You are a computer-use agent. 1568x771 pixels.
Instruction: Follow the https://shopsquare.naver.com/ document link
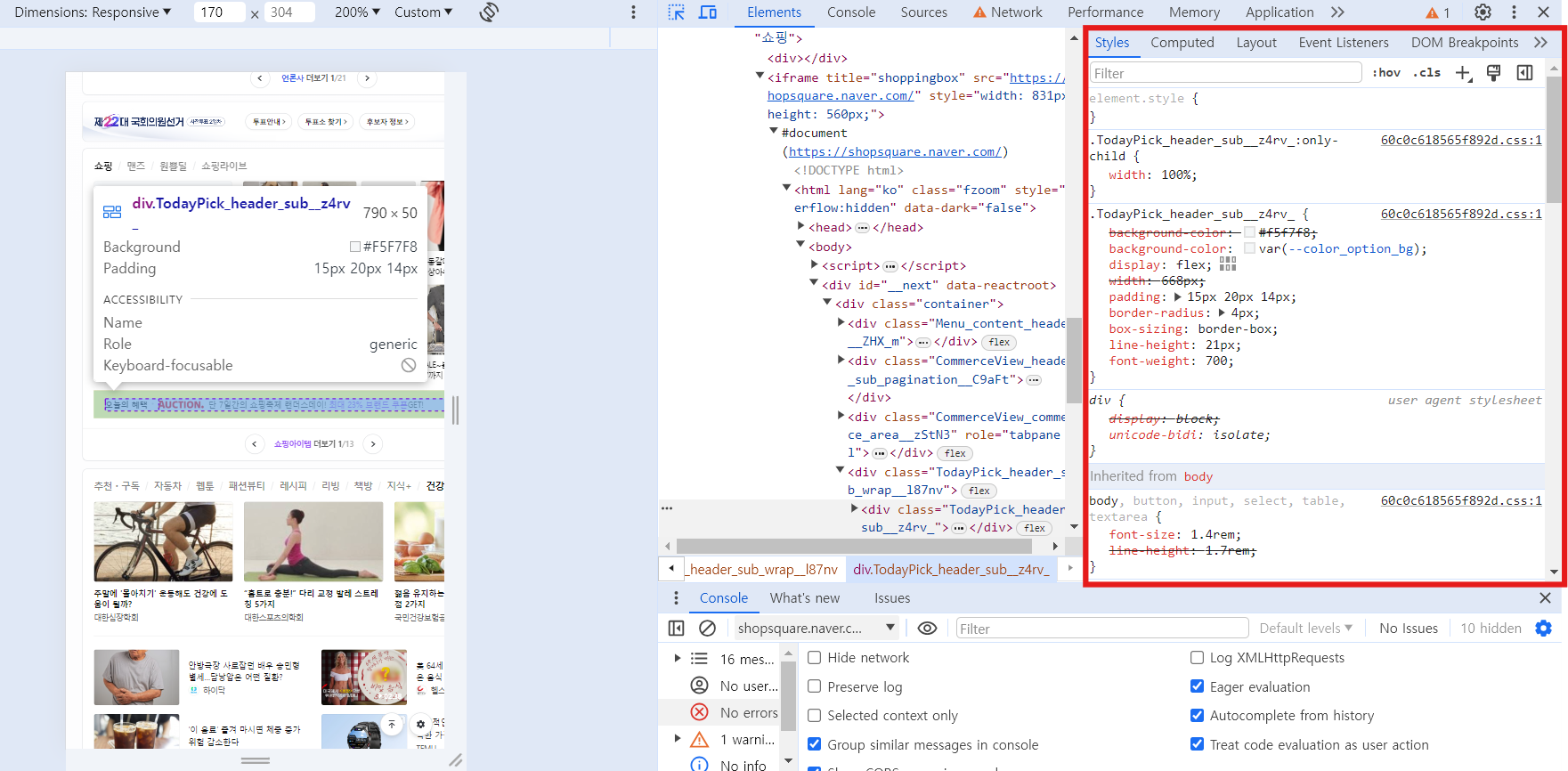895,151
